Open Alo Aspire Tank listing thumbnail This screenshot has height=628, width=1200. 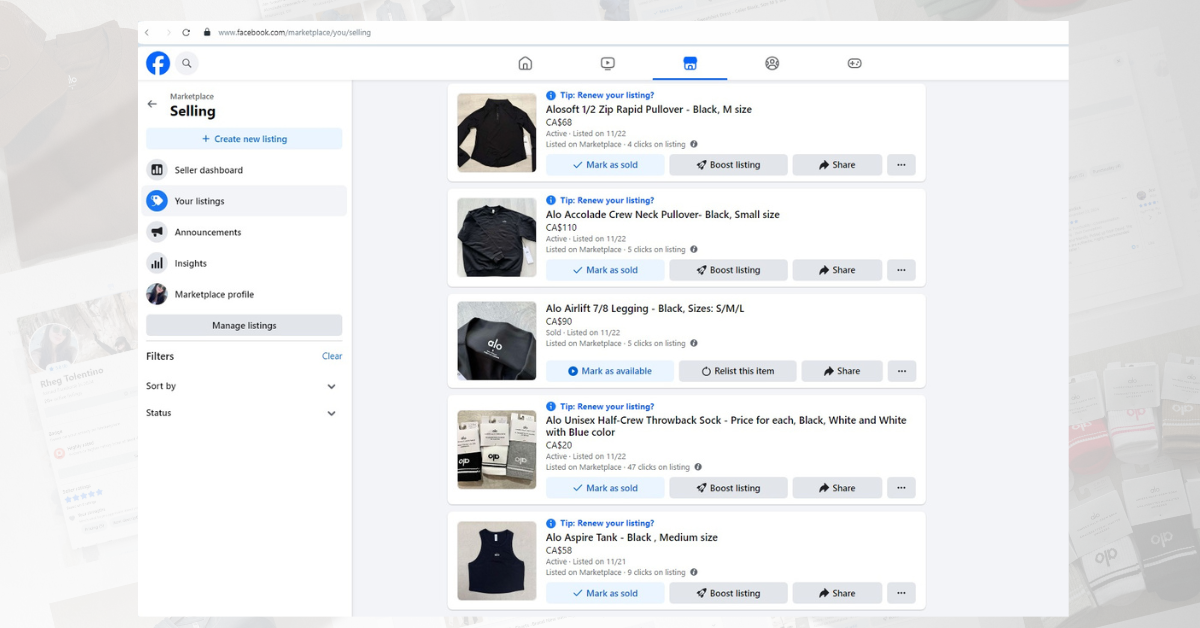pos(497,561)
